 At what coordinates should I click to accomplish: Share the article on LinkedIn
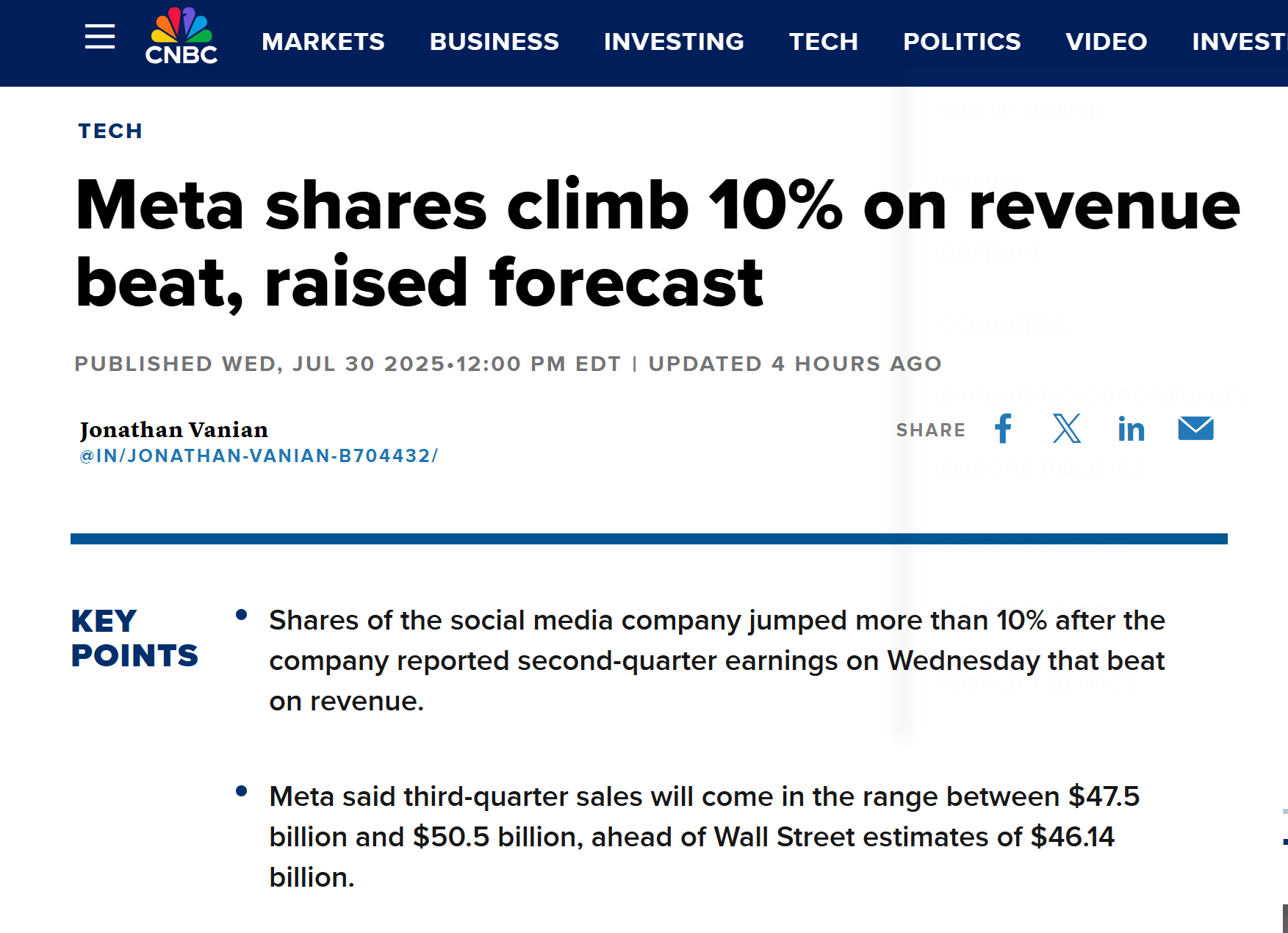point(1131,429)
